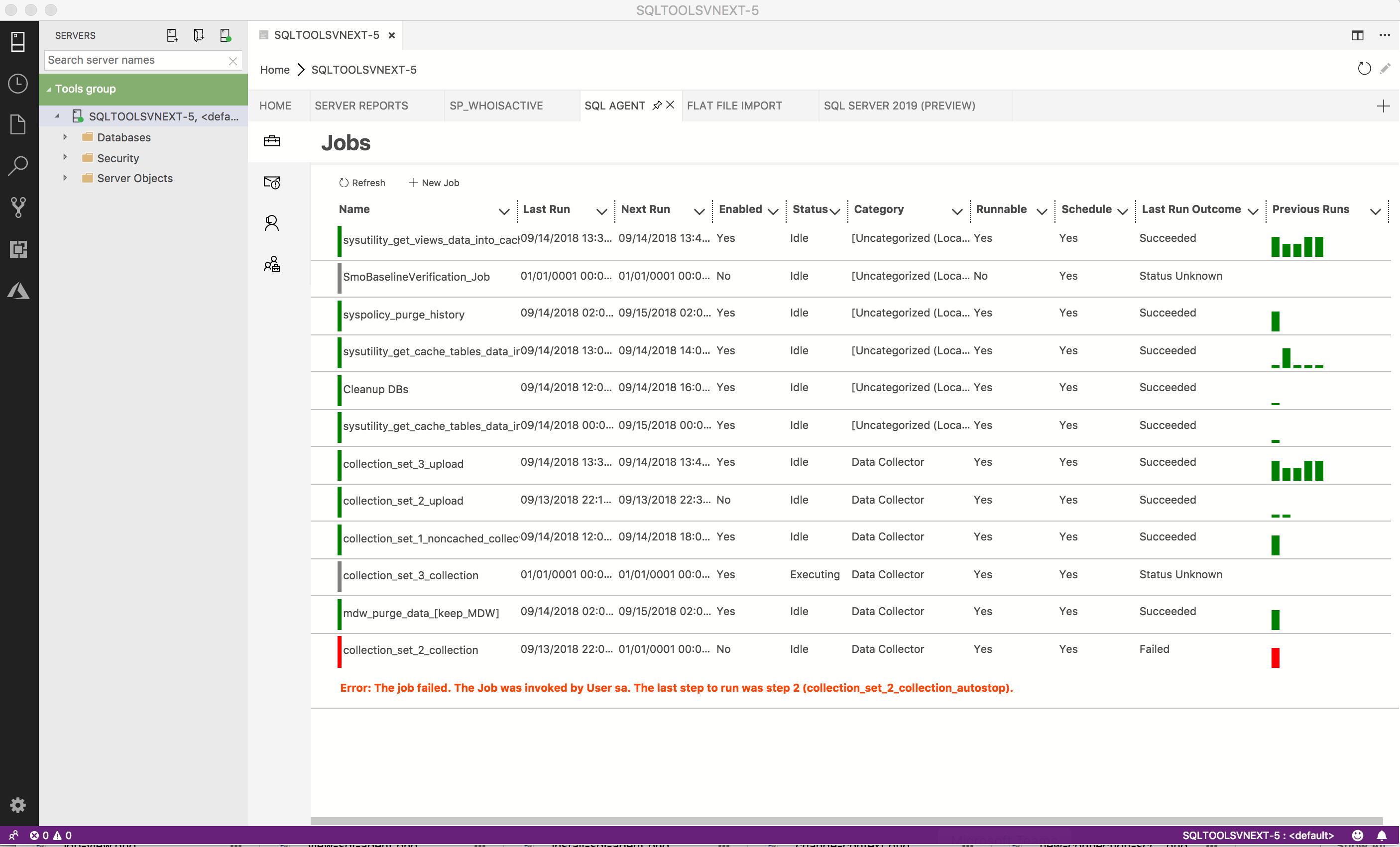The image size is (1400, 847).
Task: Click the Security folder expand icon
Action: click(65, 158)
